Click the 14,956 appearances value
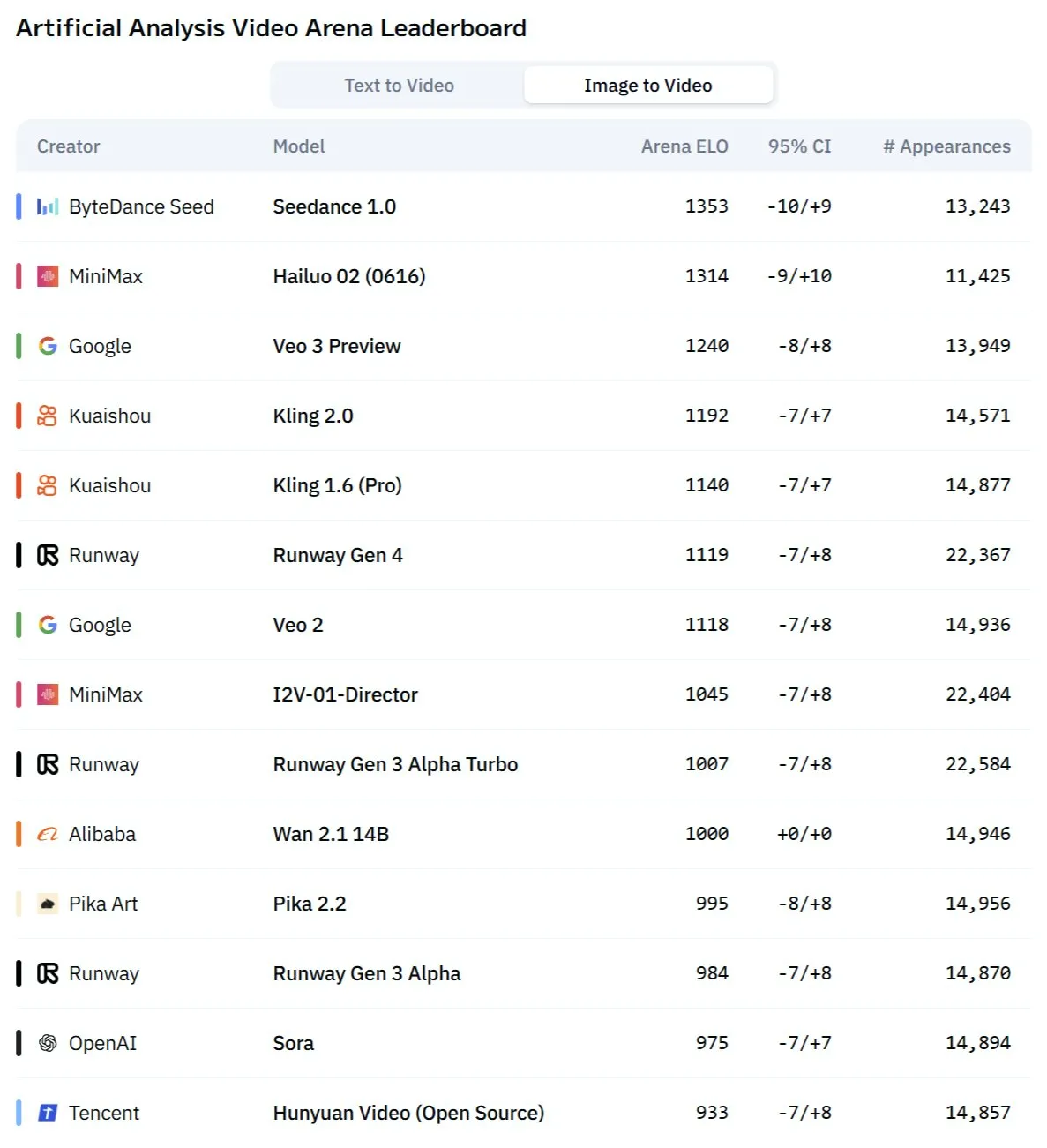The height and width of the screenshot is (1148, 1047). [x=978, y=904]
